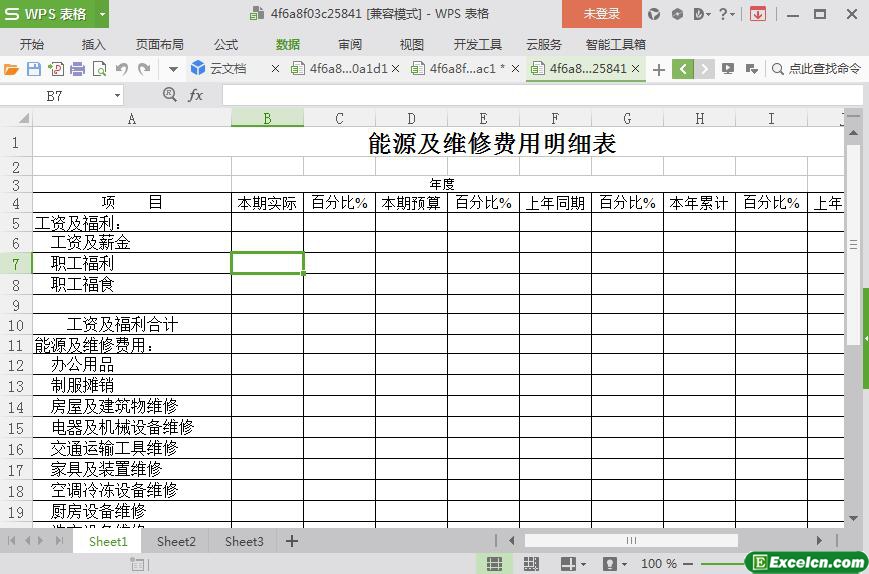Open the 数据 ribbon tab

(x=288, y=44)
